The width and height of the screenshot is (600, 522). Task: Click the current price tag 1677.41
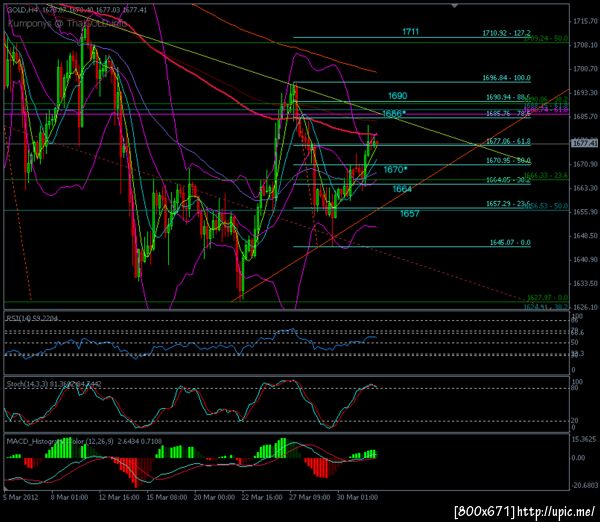pyautogui.click(x=584, y=143)
